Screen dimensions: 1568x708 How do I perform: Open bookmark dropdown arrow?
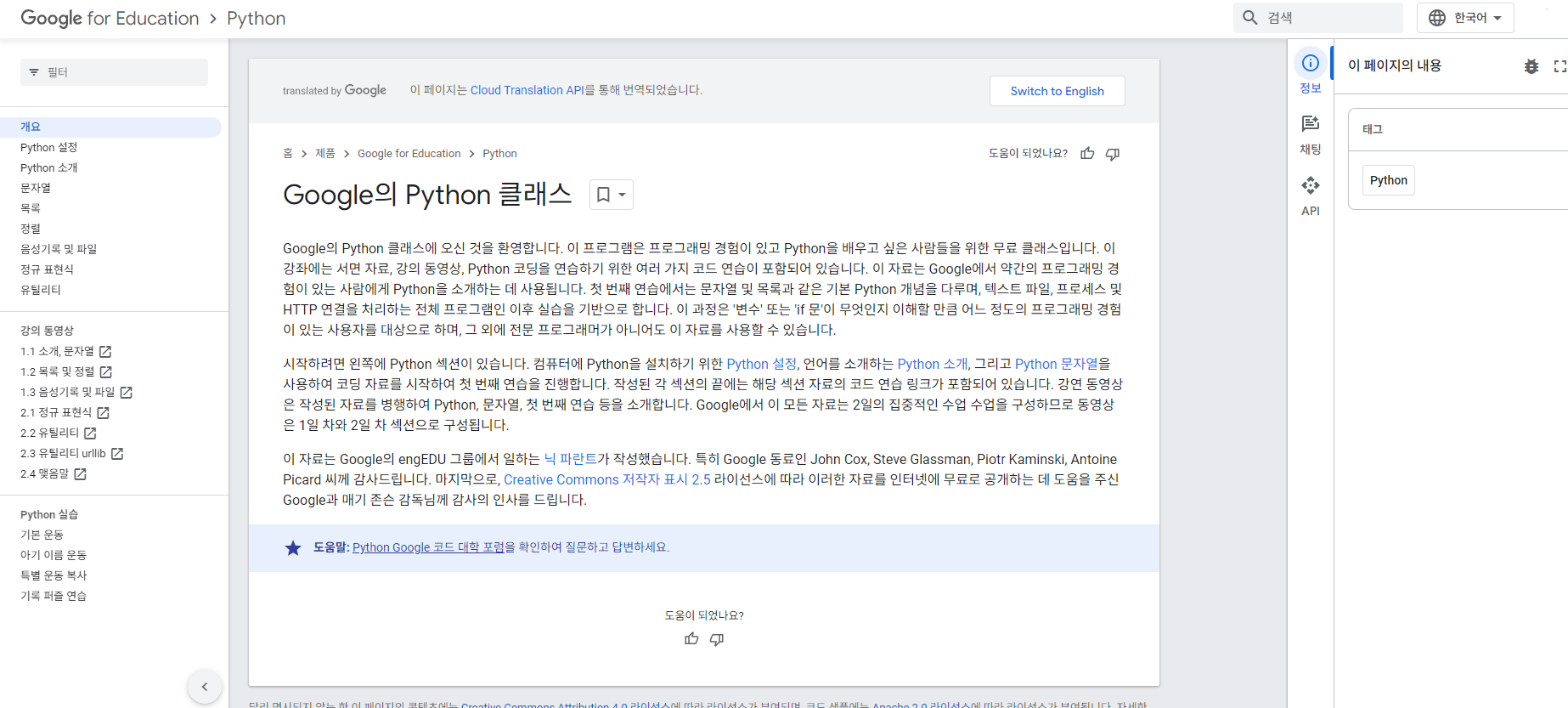point(622,195)
